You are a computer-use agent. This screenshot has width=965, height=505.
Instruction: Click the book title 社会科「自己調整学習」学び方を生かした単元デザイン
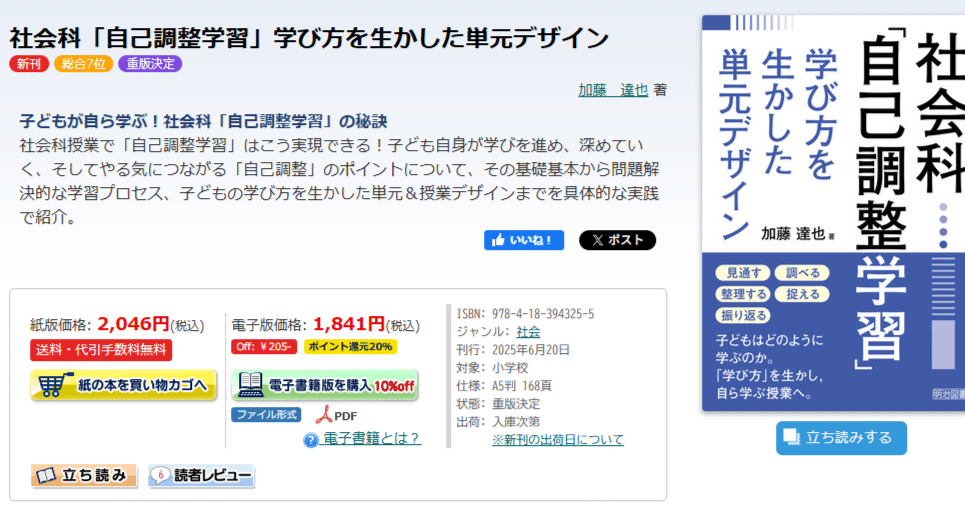tap(309, 38)
